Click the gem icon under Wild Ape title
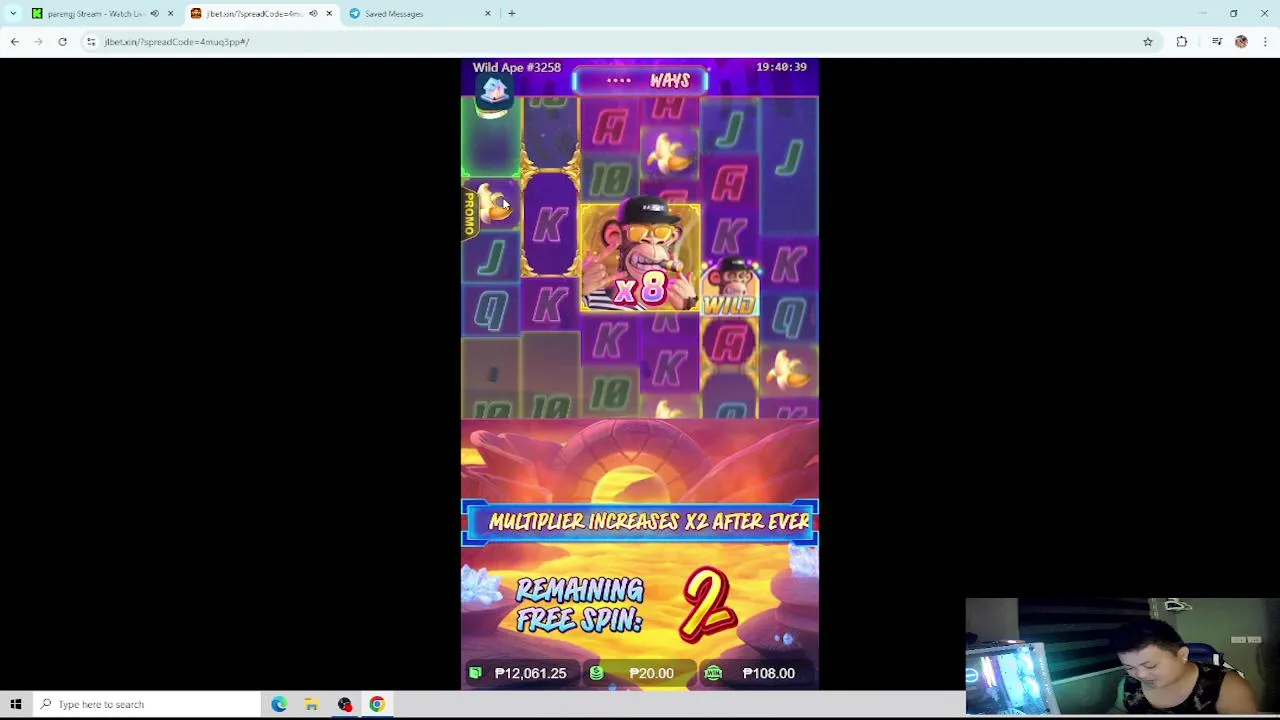 (494, 94)
